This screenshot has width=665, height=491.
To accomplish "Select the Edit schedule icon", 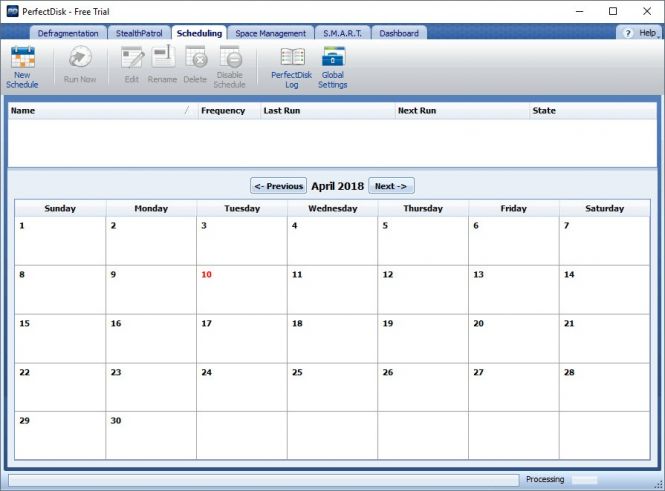I will point(132,64).
